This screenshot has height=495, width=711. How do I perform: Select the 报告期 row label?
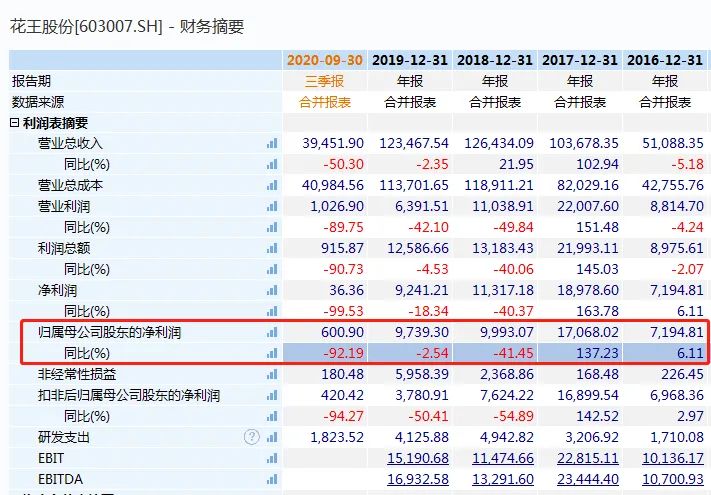click(x=31, y=81)
